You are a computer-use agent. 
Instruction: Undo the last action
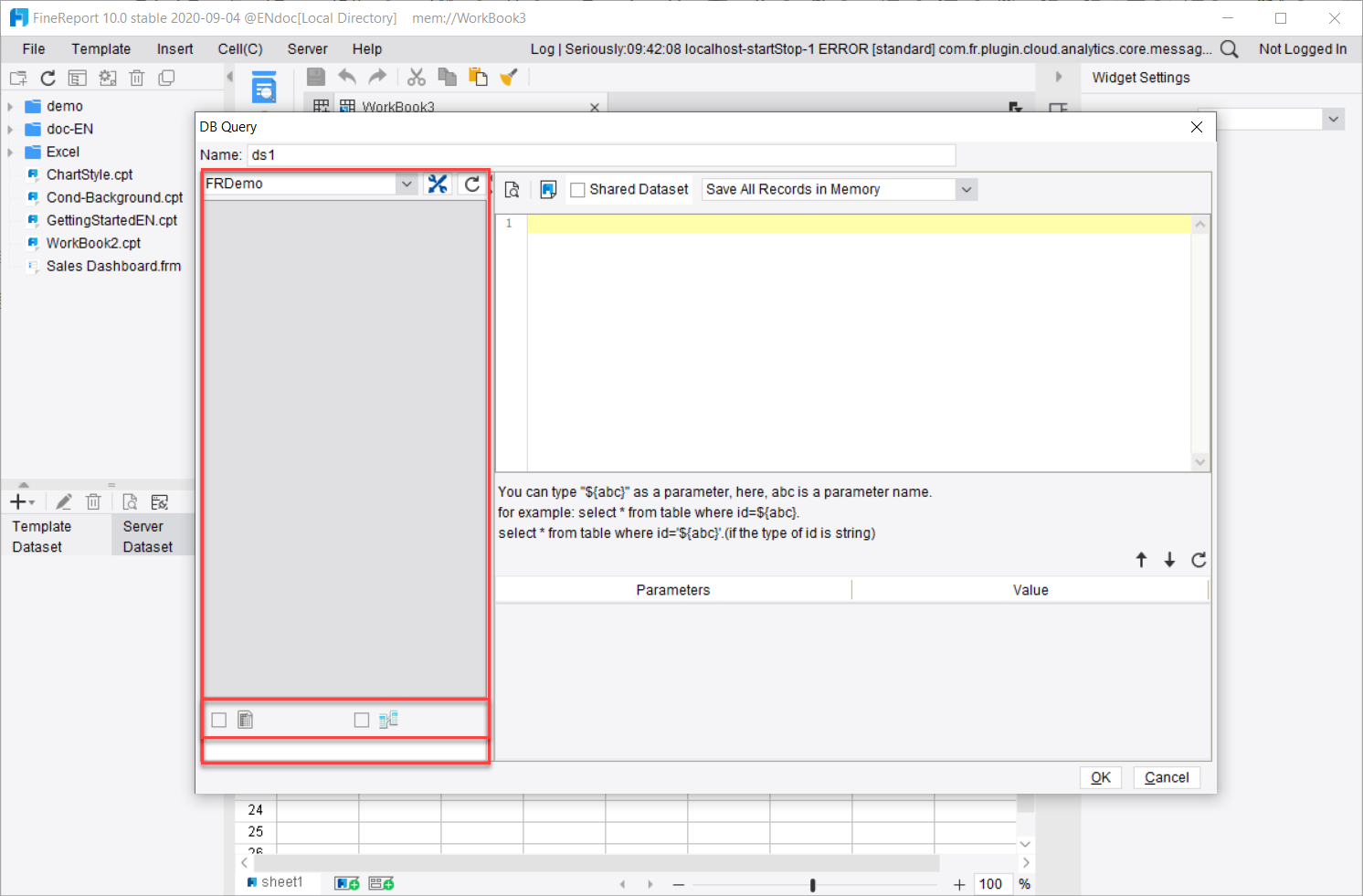[347, 77]
